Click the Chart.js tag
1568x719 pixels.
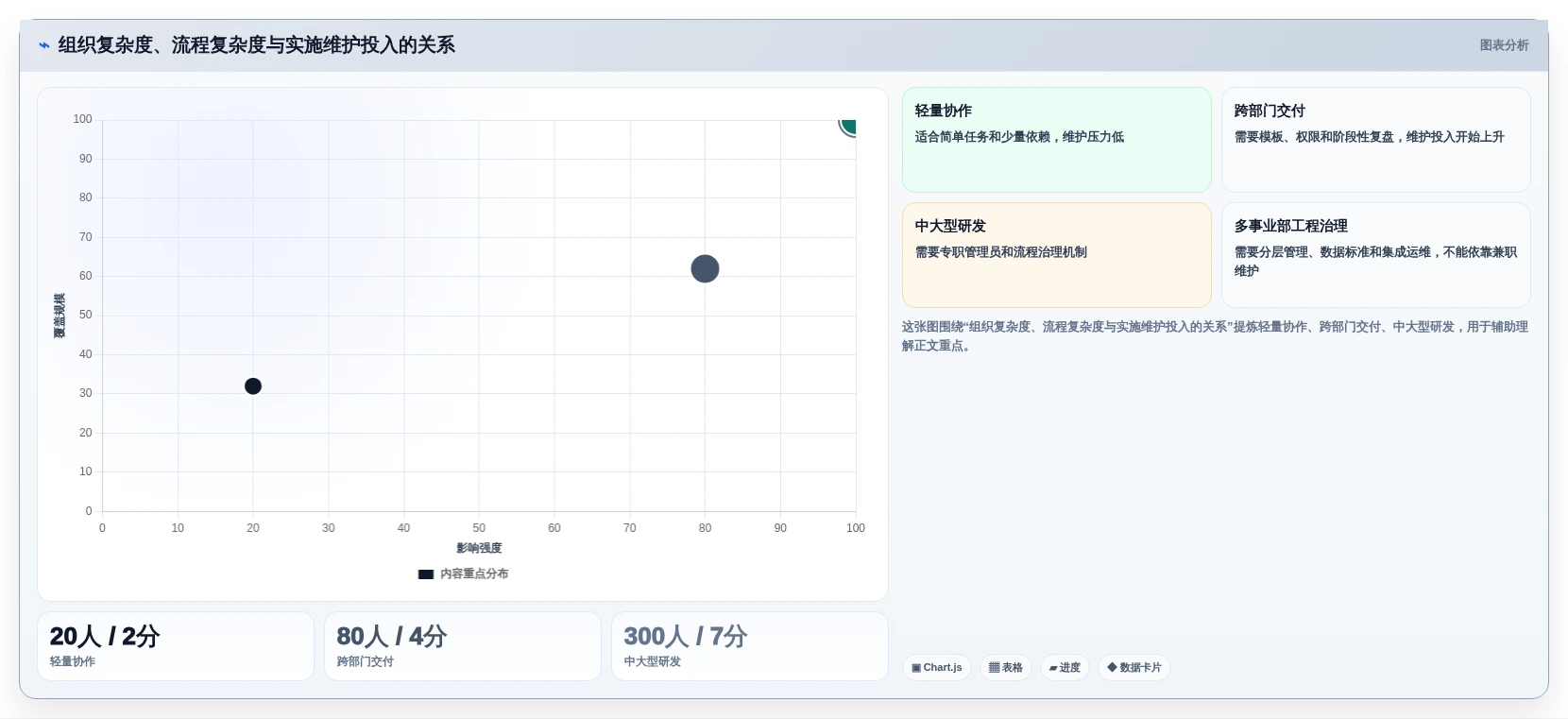(x=937, y=668)
